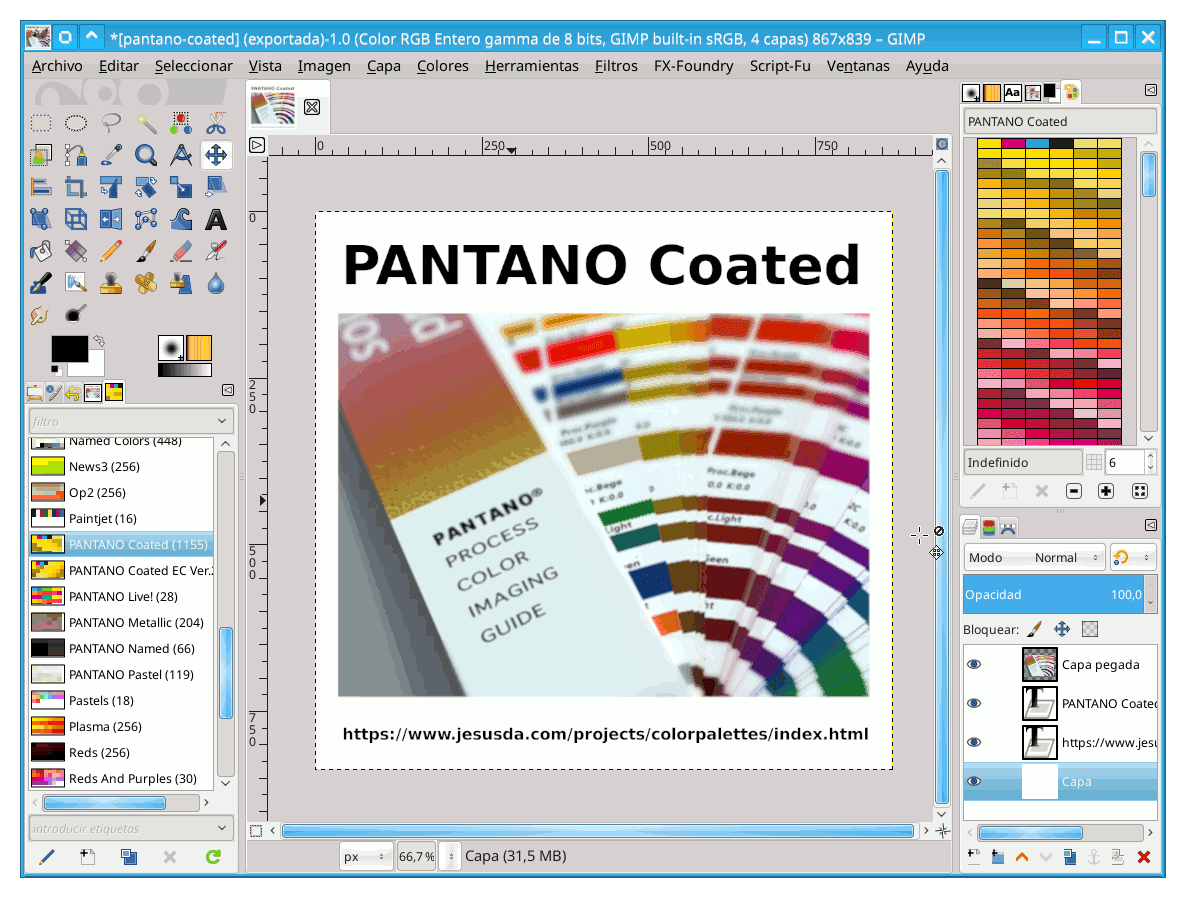
Task: Select the Healing tool
Action: tap(146, 283)
